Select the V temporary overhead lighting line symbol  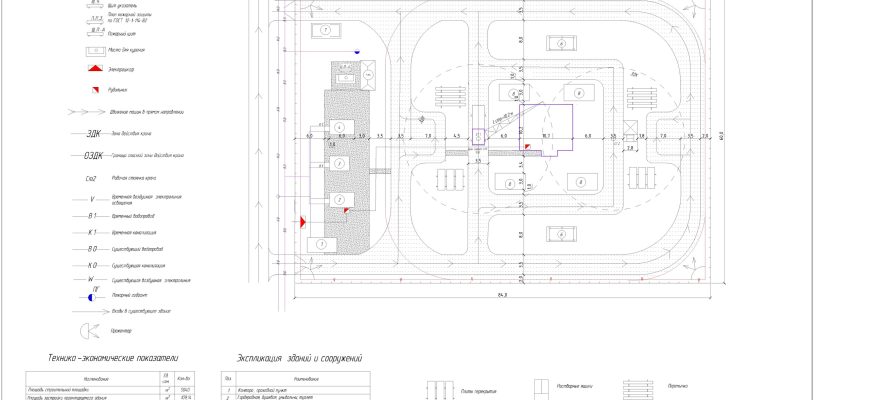click(x=92, y=199)
